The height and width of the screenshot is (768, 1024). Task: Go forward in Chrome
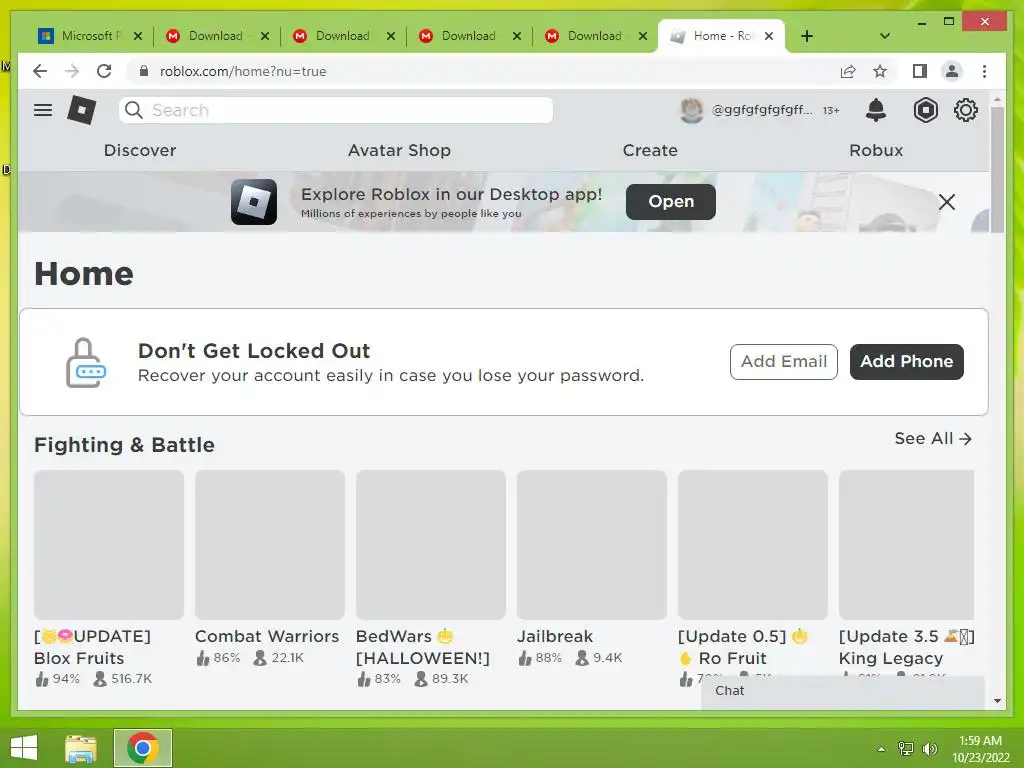pyautogui.click(x=72, y=71)
